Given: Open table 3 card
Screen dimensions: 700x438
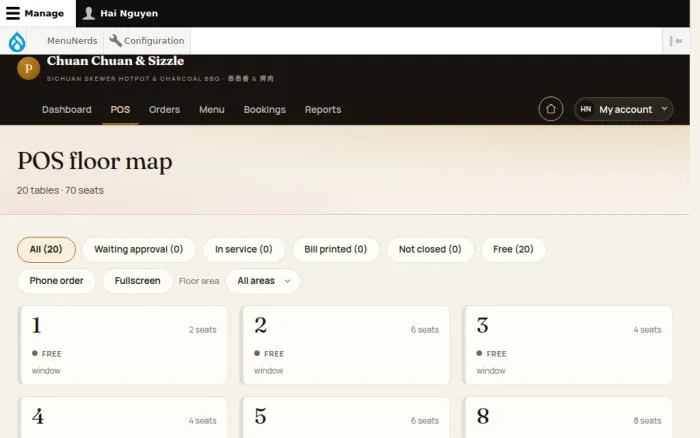Looking at the screenshot, I should click(x=567, y=345).
